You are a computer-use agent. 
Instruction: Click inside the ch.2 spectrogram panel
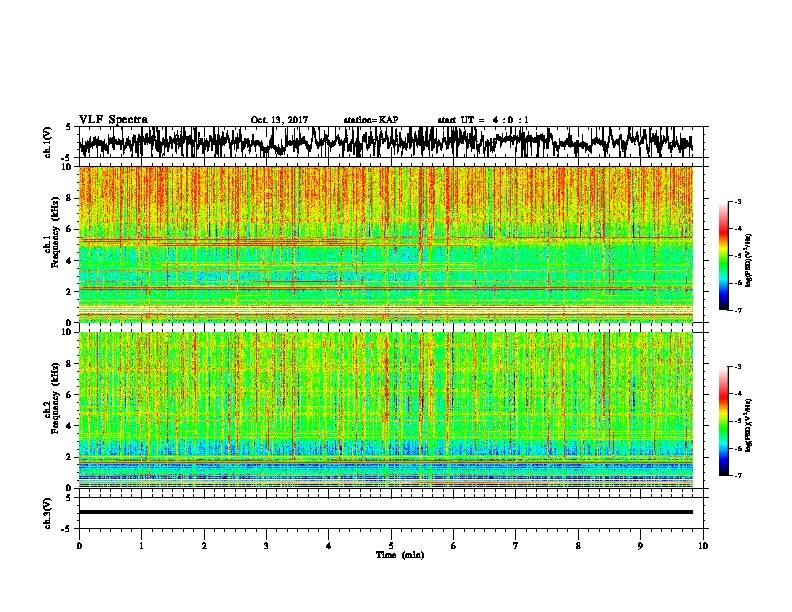385,410
